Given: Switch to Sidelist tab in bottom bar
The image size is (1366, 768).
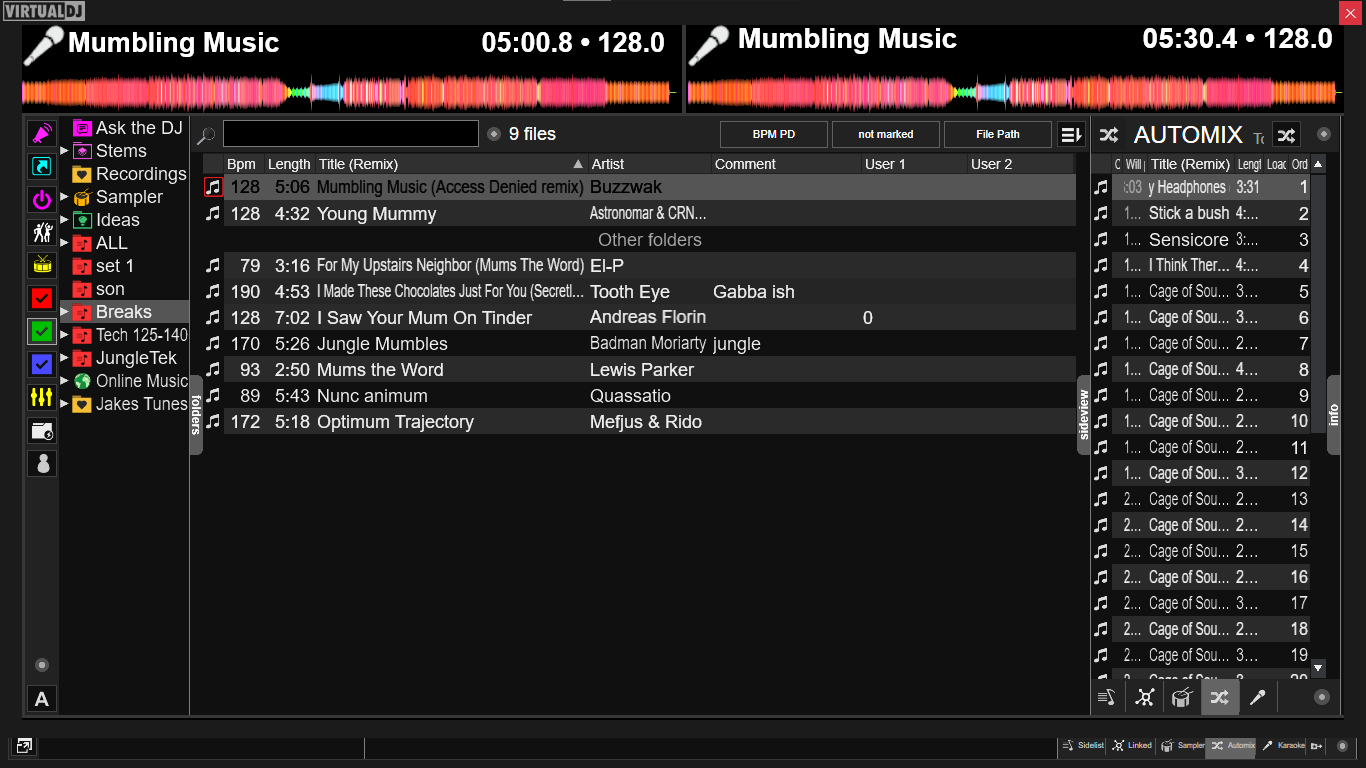Looking at the screenshot, I should (1083, 746).
